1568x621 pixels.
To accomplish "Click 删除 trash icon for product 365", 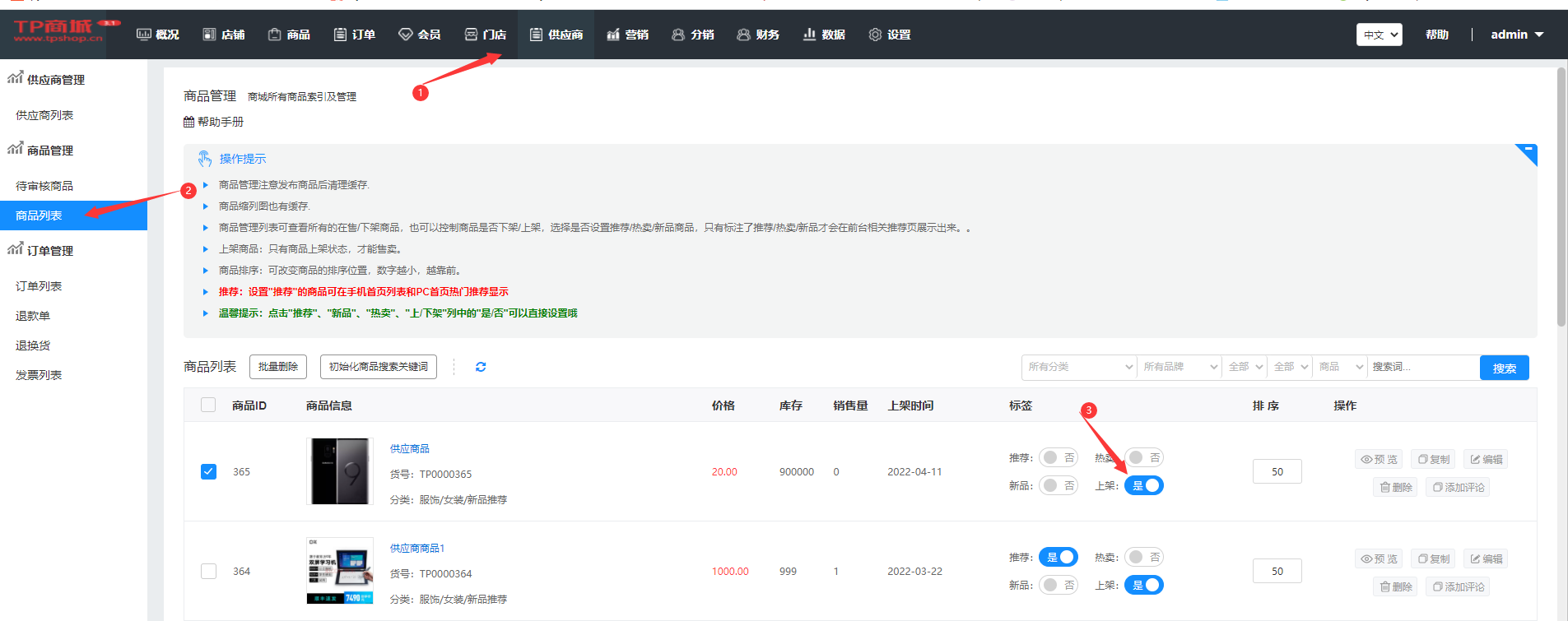I will point(1385,488).
